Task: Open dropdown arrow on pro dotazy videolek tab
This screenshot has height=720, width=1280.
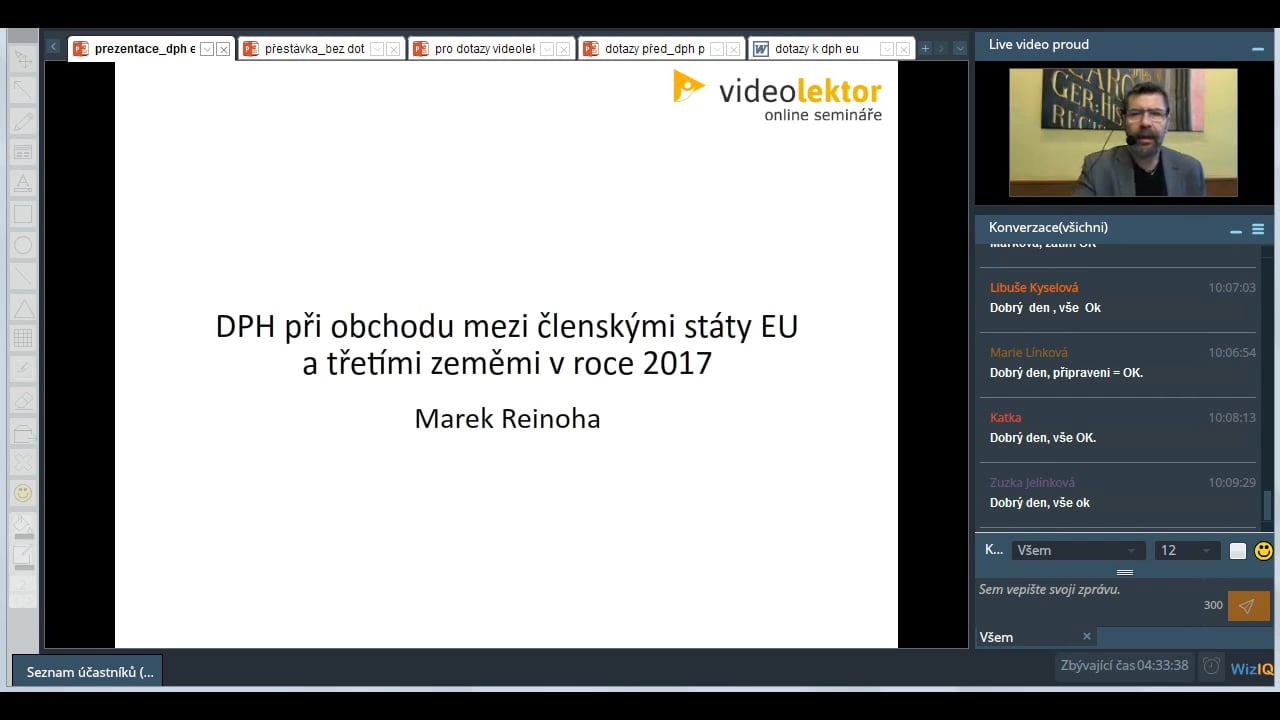Action: pos(547,49)
